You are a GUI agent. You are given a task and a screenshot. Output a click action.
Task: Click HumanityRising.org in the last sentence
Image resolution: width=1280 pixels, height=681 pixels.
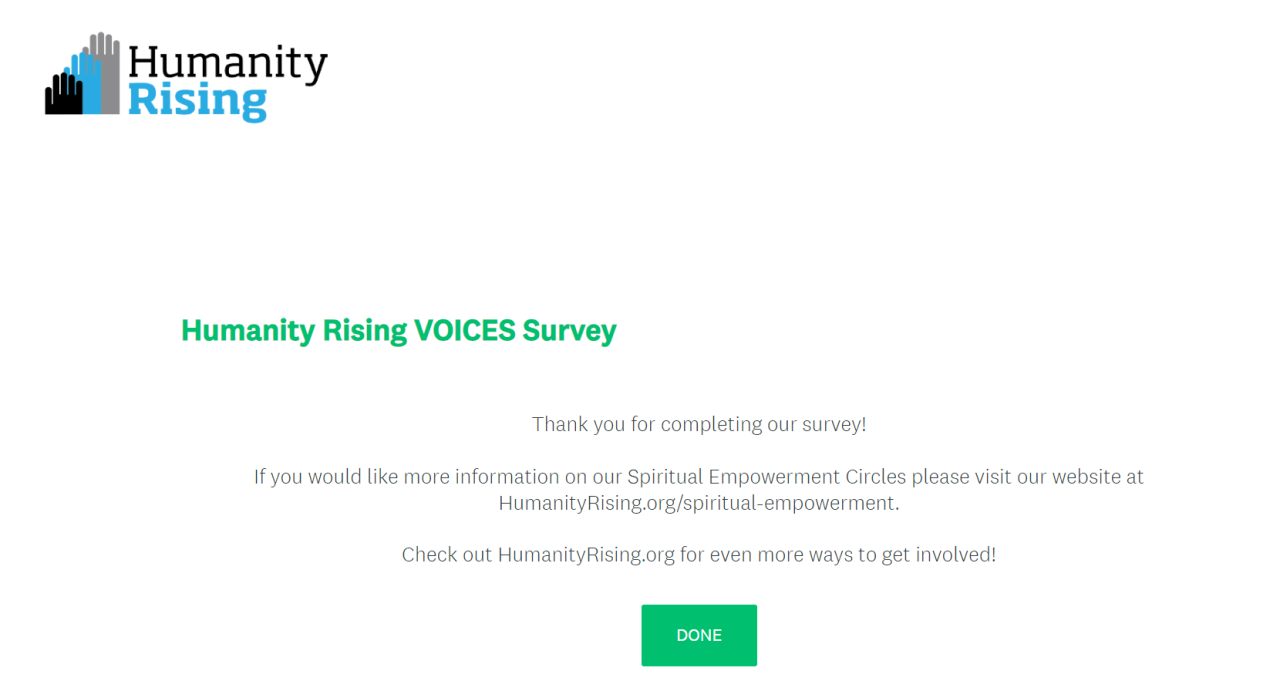coord(586,554)
